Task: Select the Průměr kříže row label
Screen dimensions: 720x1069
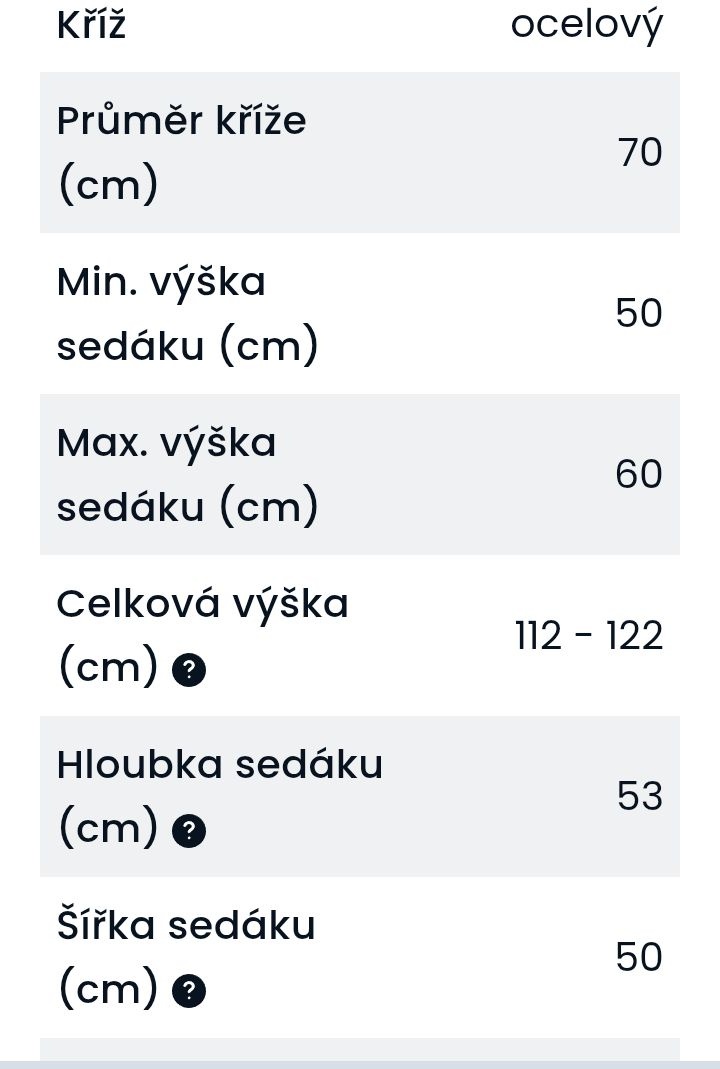Action: pyautogui.click(x=180, y=152)
